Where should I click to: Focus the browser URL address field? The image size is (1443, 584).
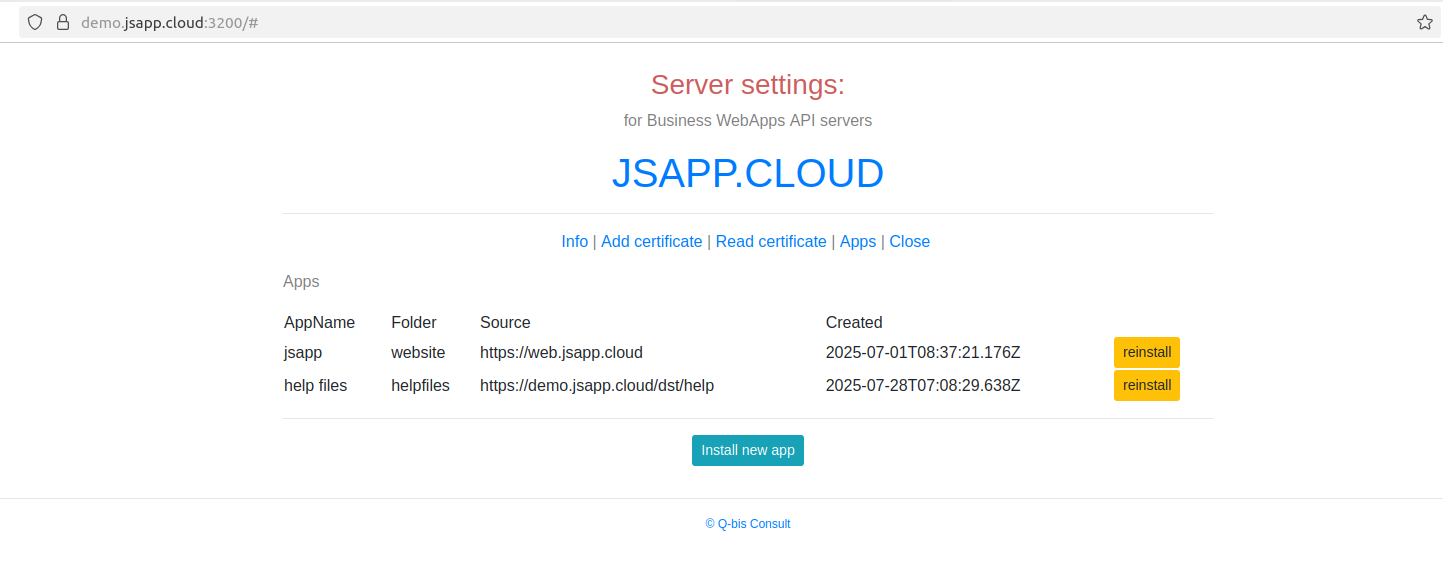pos(700,22)
